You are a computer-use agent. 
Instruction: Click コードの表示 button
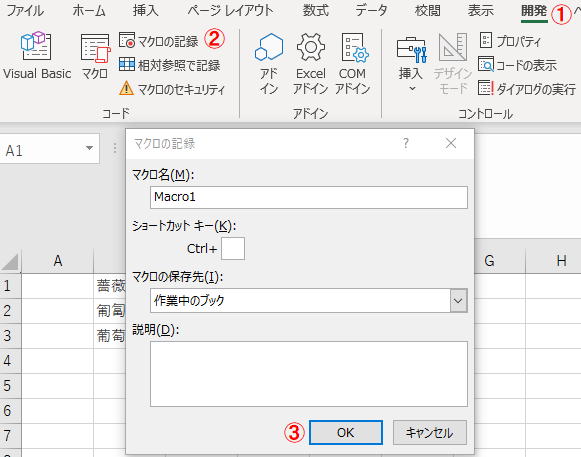pos(517,65)
